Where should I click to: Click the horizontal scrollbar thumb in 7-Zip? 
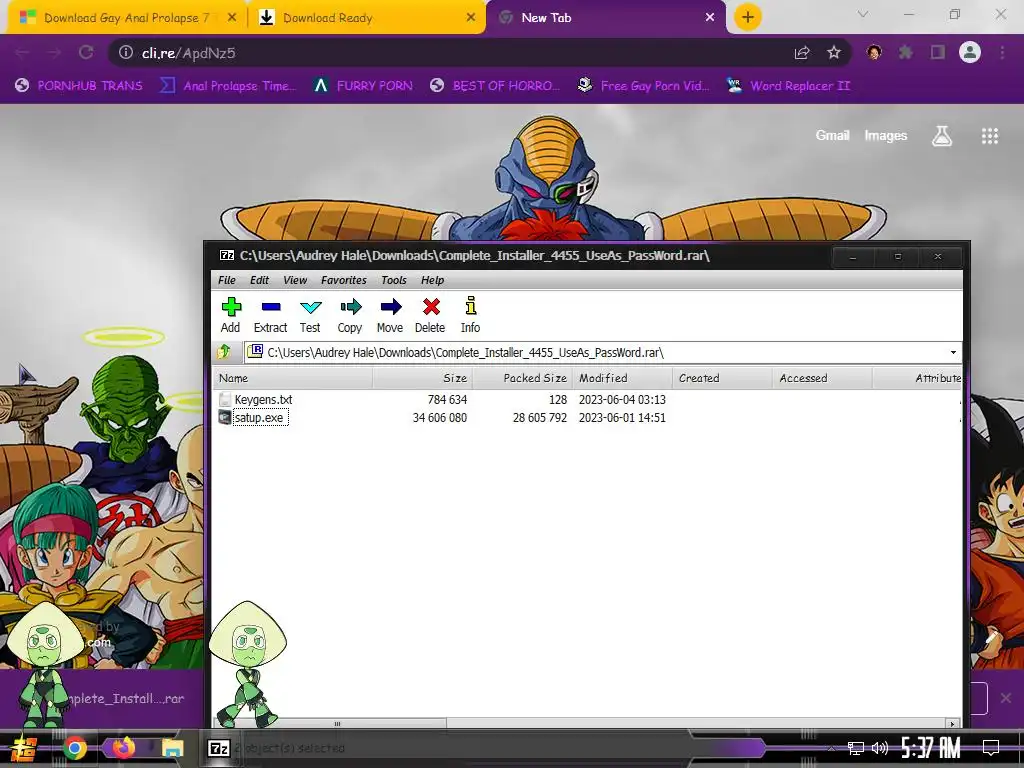point(336,723)
